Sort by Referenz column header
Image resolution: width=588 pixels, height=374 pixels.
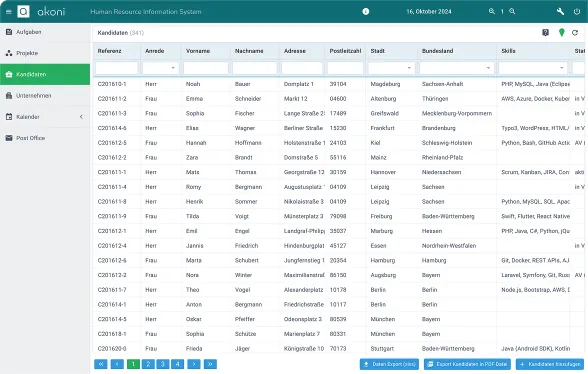click(110, 51)
